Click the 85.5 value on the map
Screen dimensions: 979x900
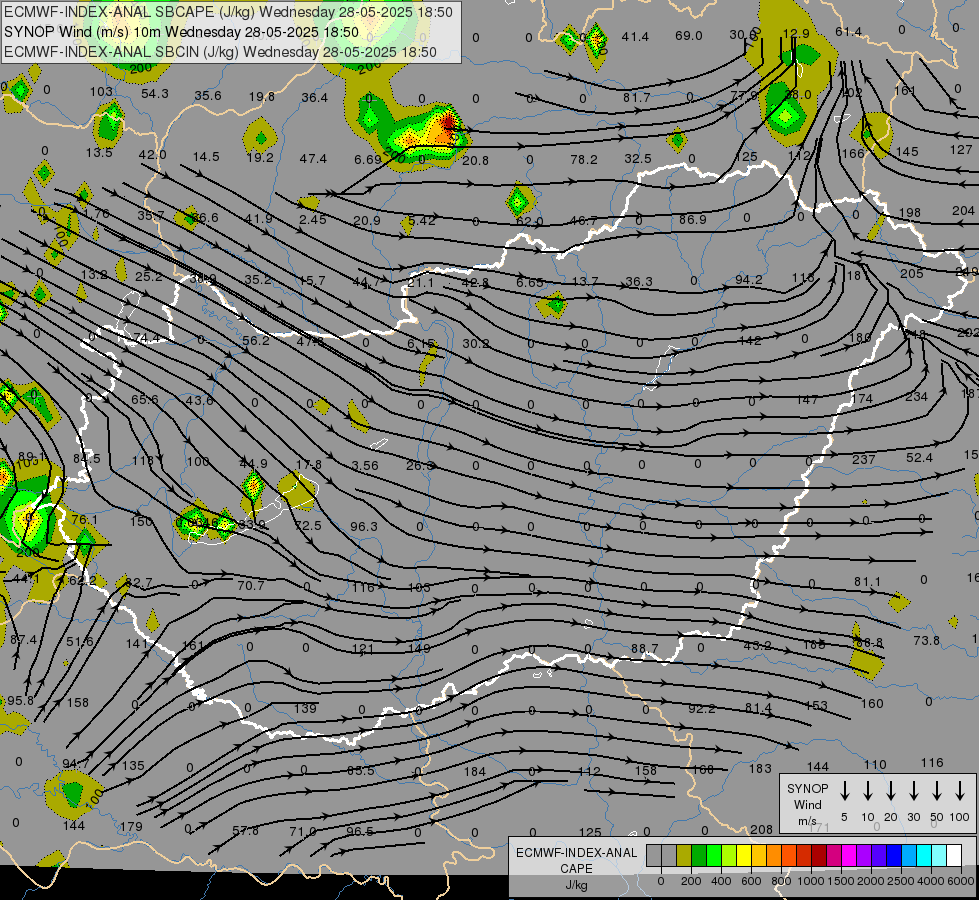click(x=360, y=771)
